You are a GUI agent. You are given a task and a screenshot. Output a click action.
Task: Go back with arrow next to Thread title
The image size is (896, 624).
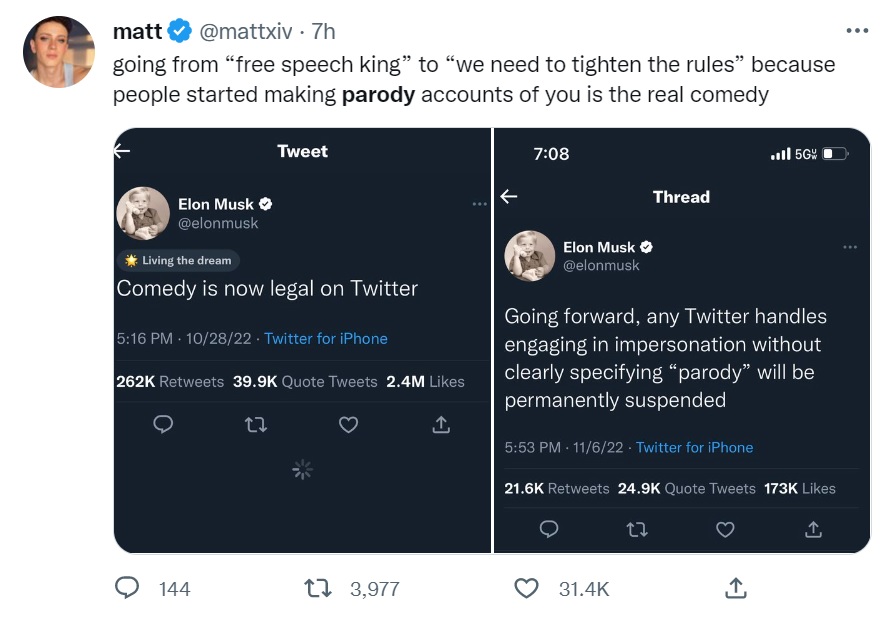click(x=509, y=197)
